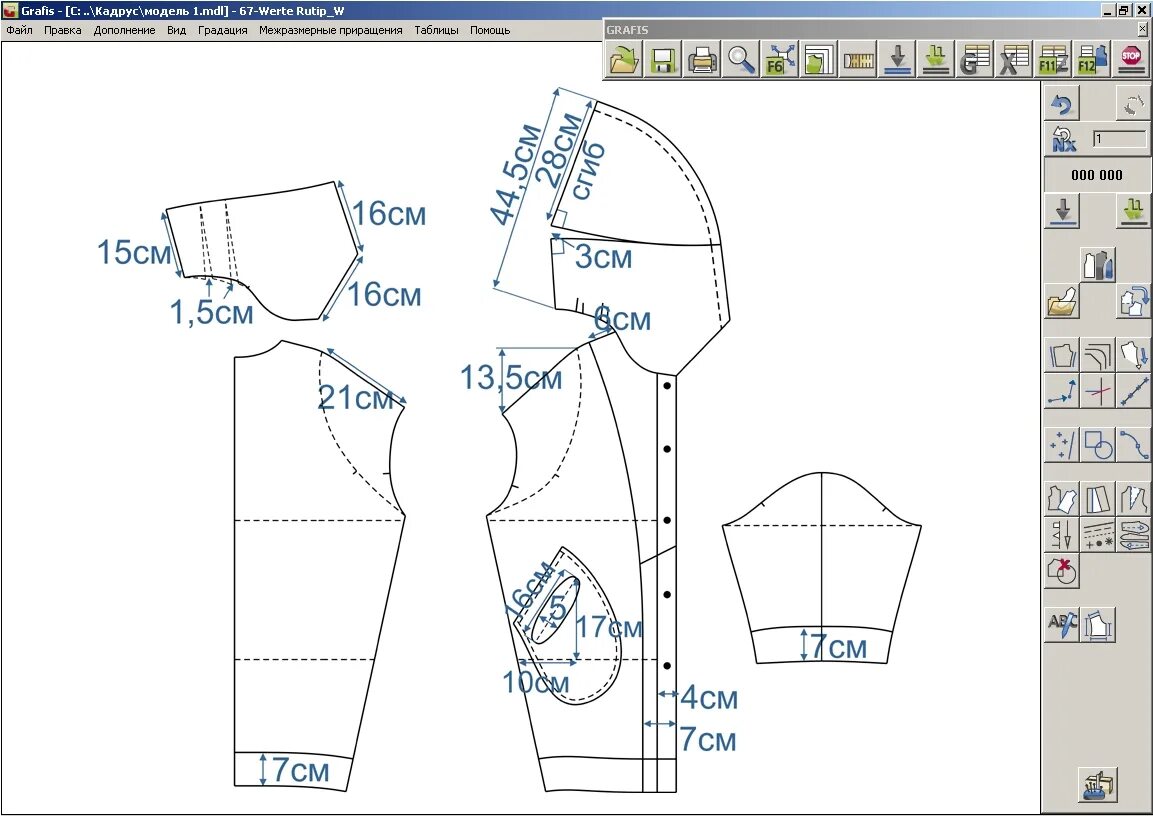Open the Дополнение menu
Image resolution: width=1153 pixels, height=816 pixels.
124,30
